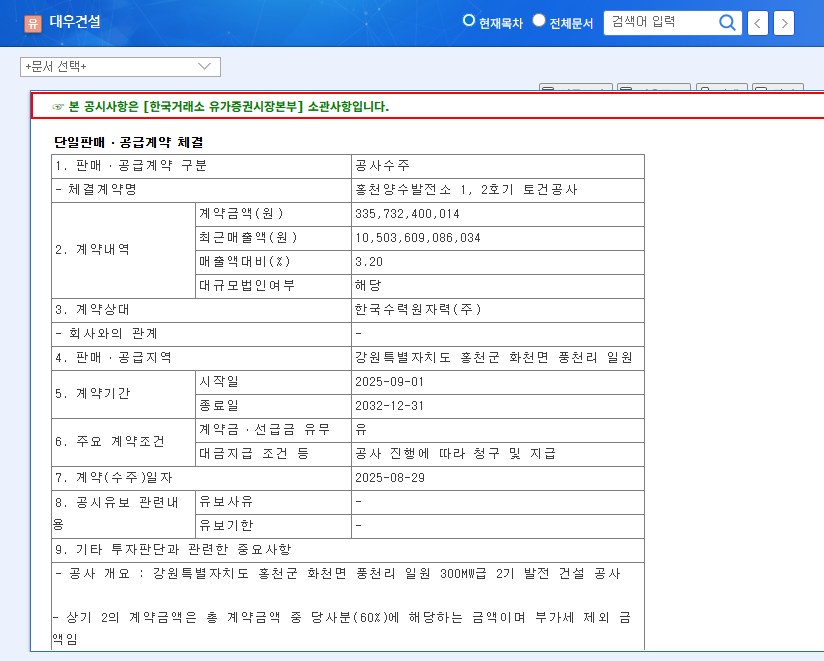Expand the document selection list via its arrow
The width and height of the screenshot is (824, 661).
pyautogui.click(x=204, y=67)
